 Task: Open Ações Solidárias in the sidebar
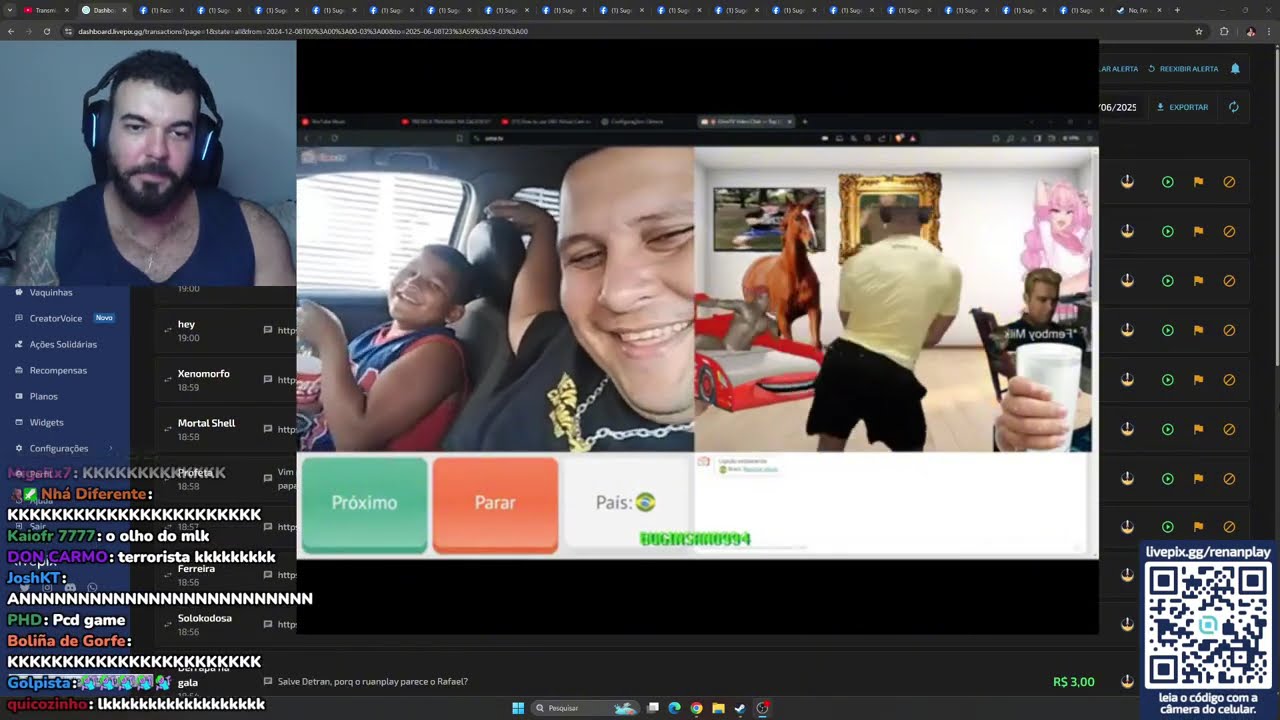coord(63,344)
